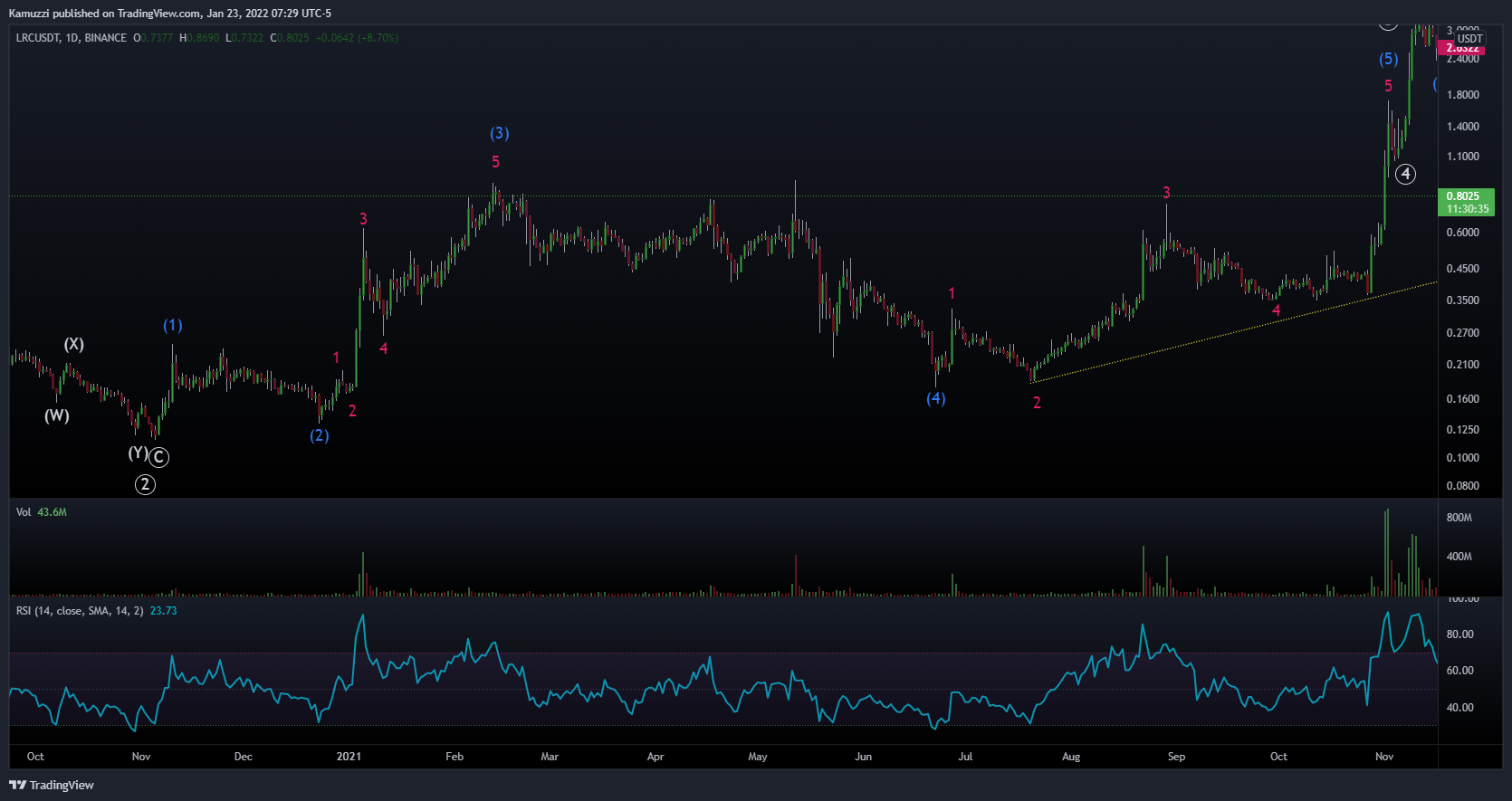1512x801 pixels.
Task: Click the 11:30:35 bar countdown timer
Action: (x=1467, y=209)
